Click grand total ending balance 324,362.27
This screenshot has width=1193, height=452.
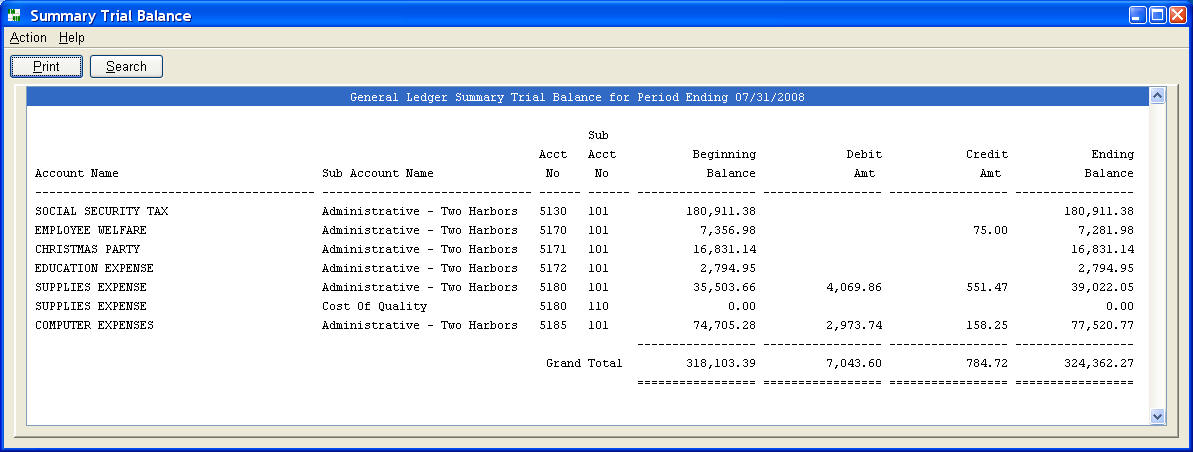coord(1099,364)
